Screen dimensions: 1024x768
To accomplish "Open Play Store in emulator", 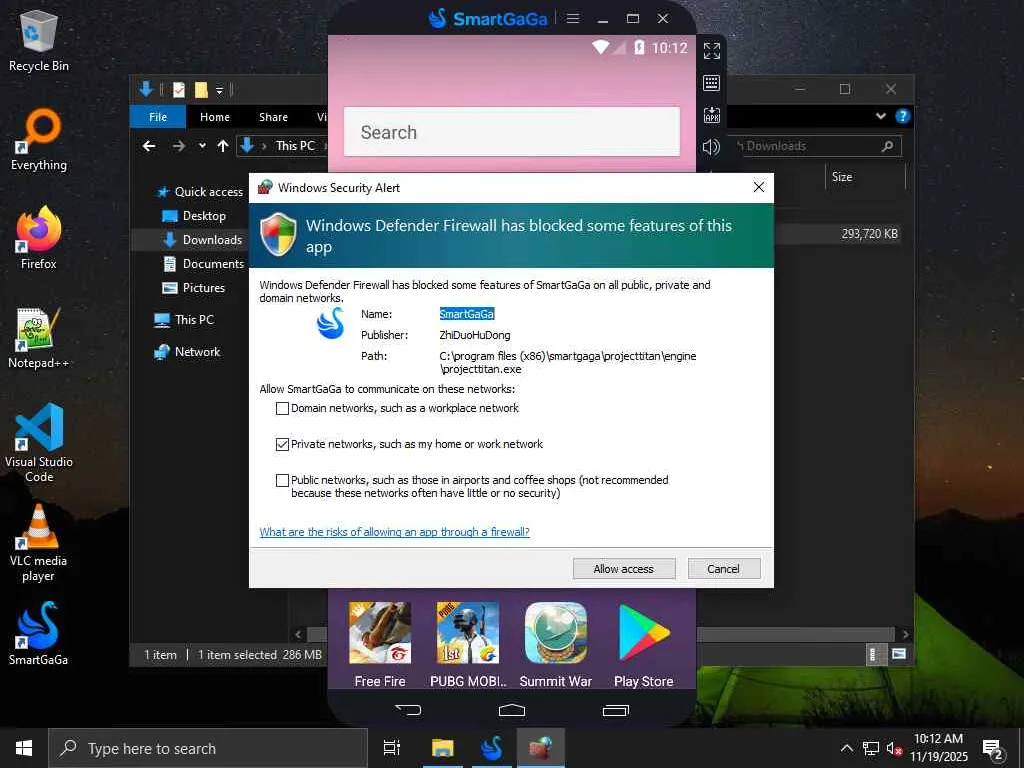I will click(644, 645).
